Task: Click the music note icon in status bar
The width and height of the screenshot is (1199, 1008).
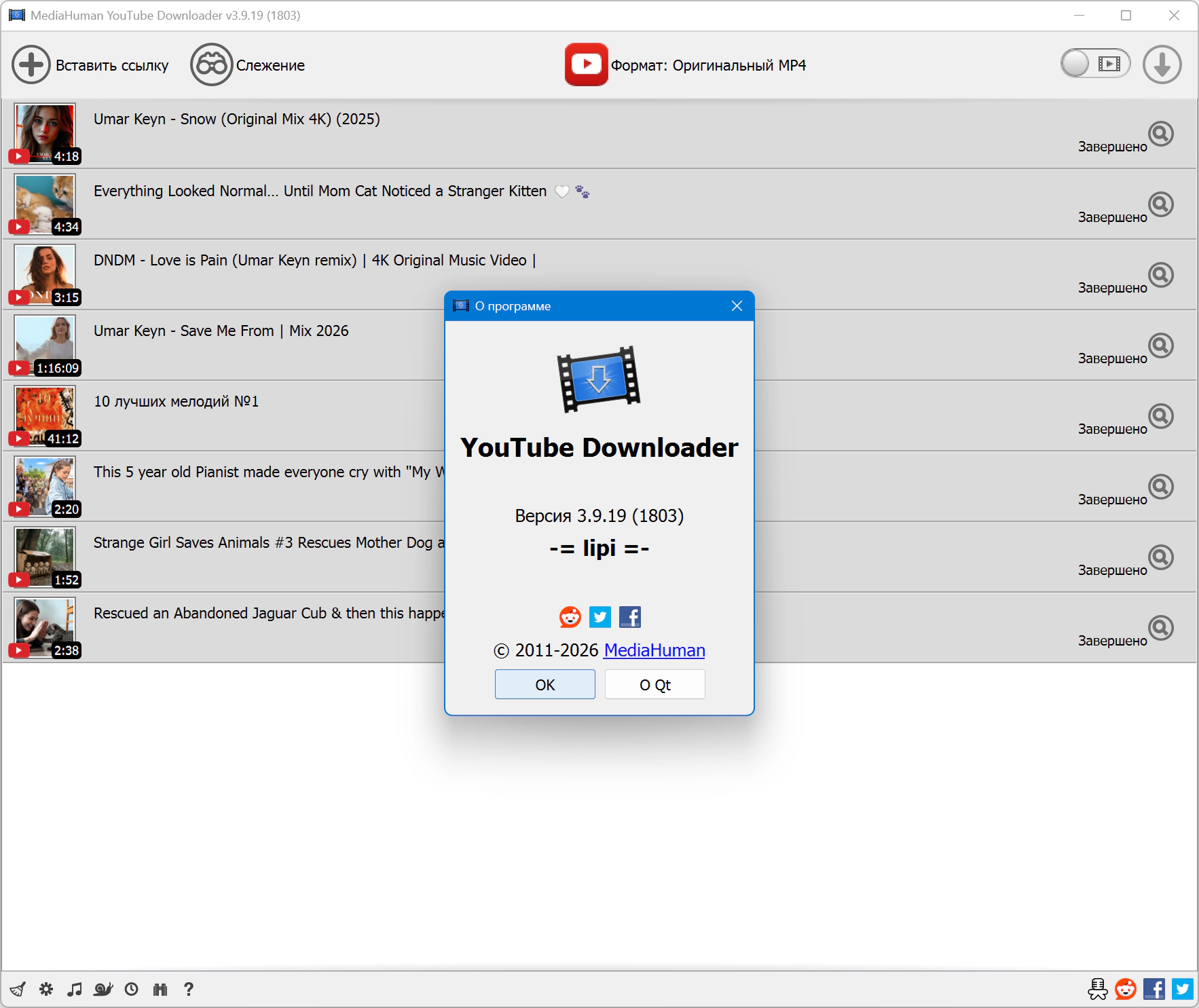Action: click(x=75, y=989)
